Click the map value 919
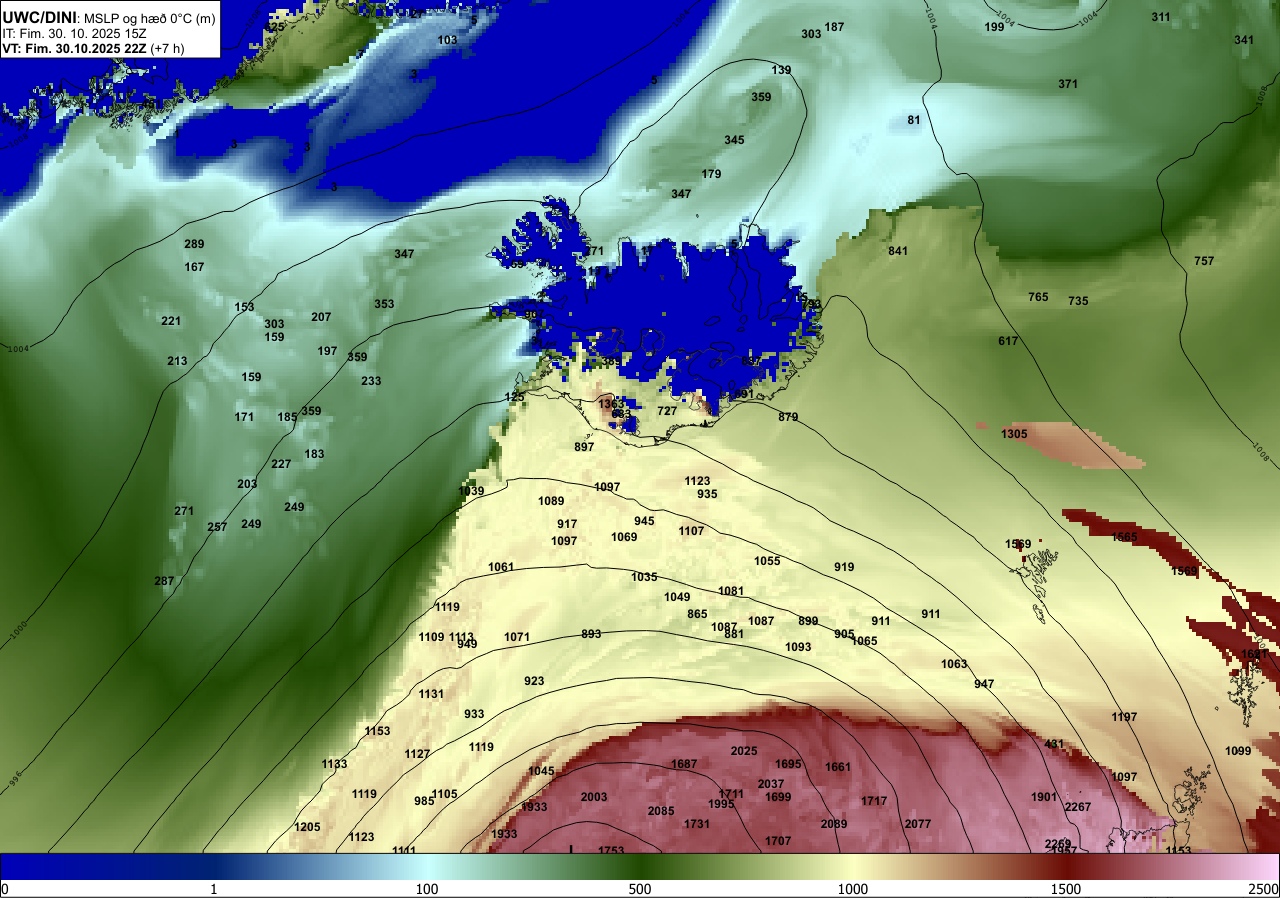1280x898 pixels. 844,567
